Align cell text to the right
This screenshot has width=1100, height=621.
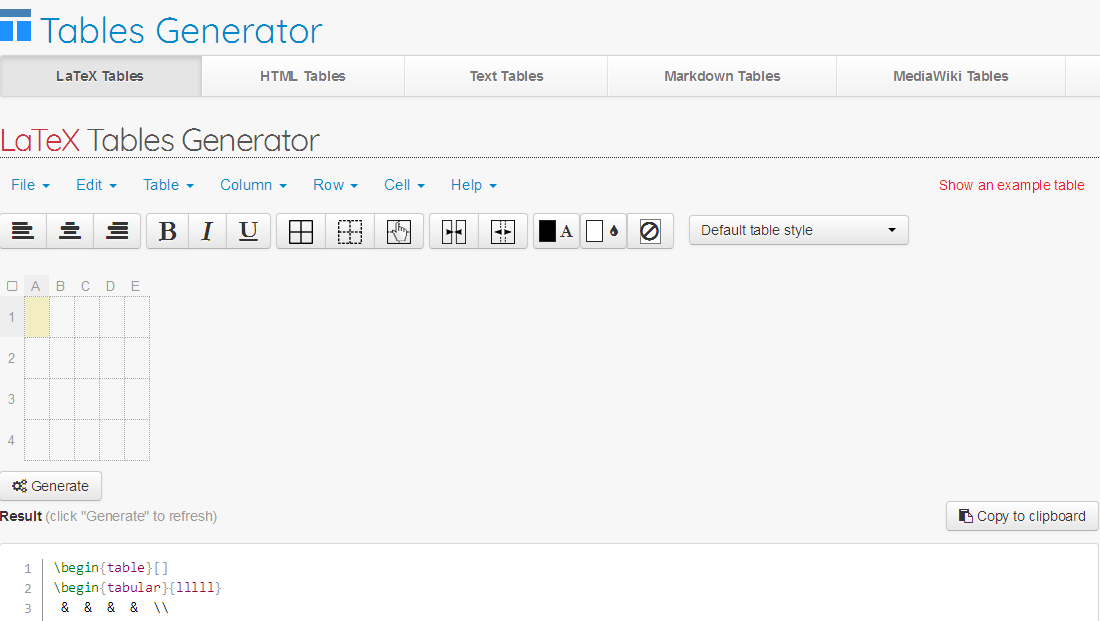[116, 231]
